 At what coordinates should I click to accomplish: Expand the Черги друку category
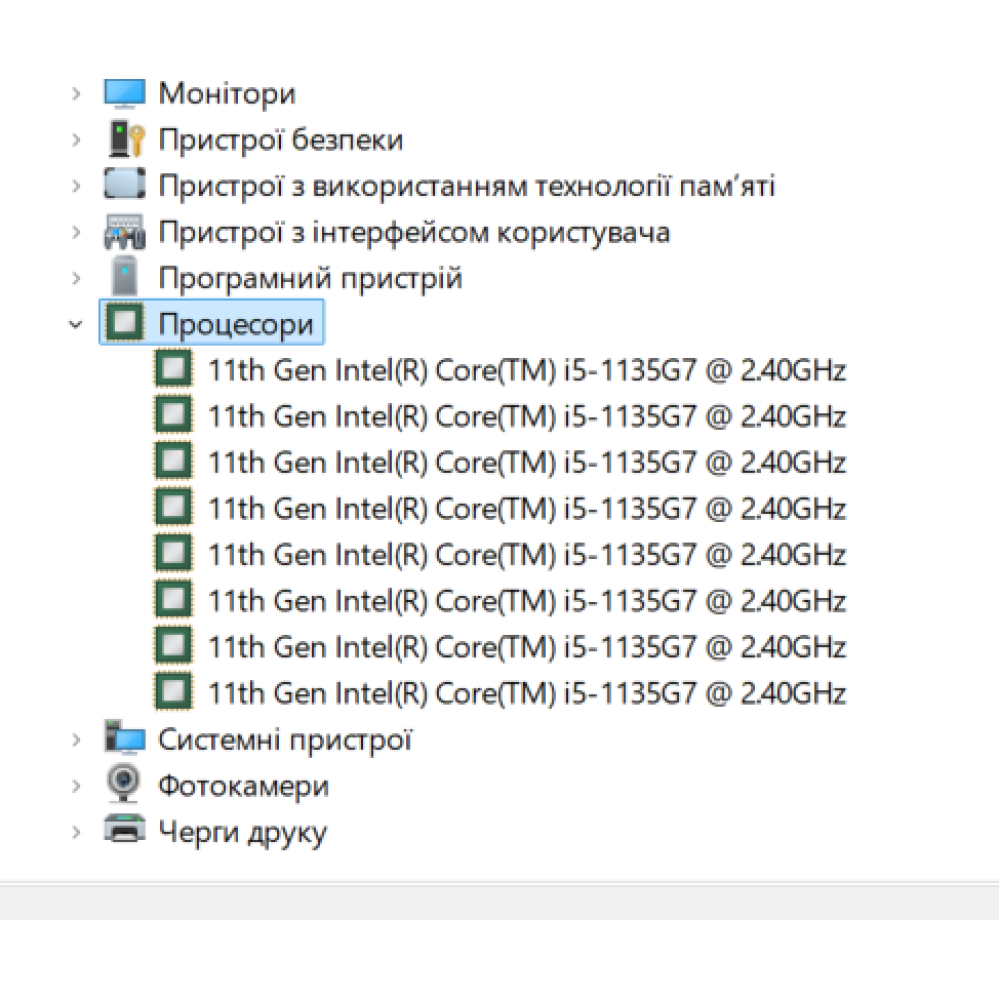[x=76, y=832]
